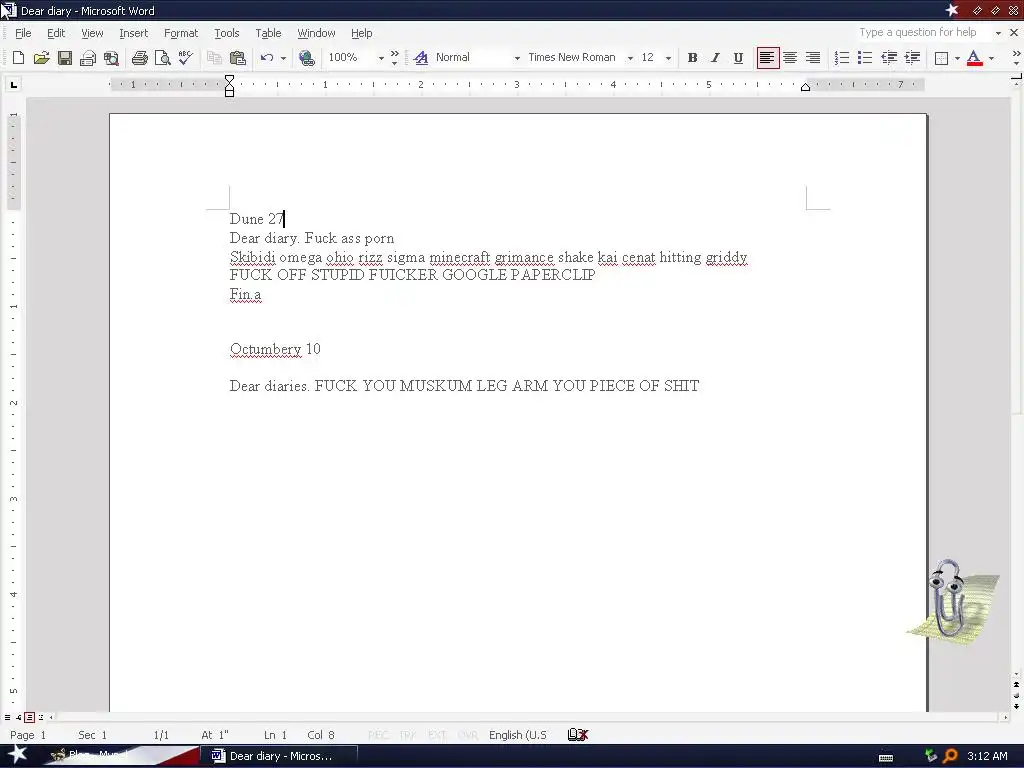Create a new blank document
Screen dimensions: 1024x768
pos(18,58)
